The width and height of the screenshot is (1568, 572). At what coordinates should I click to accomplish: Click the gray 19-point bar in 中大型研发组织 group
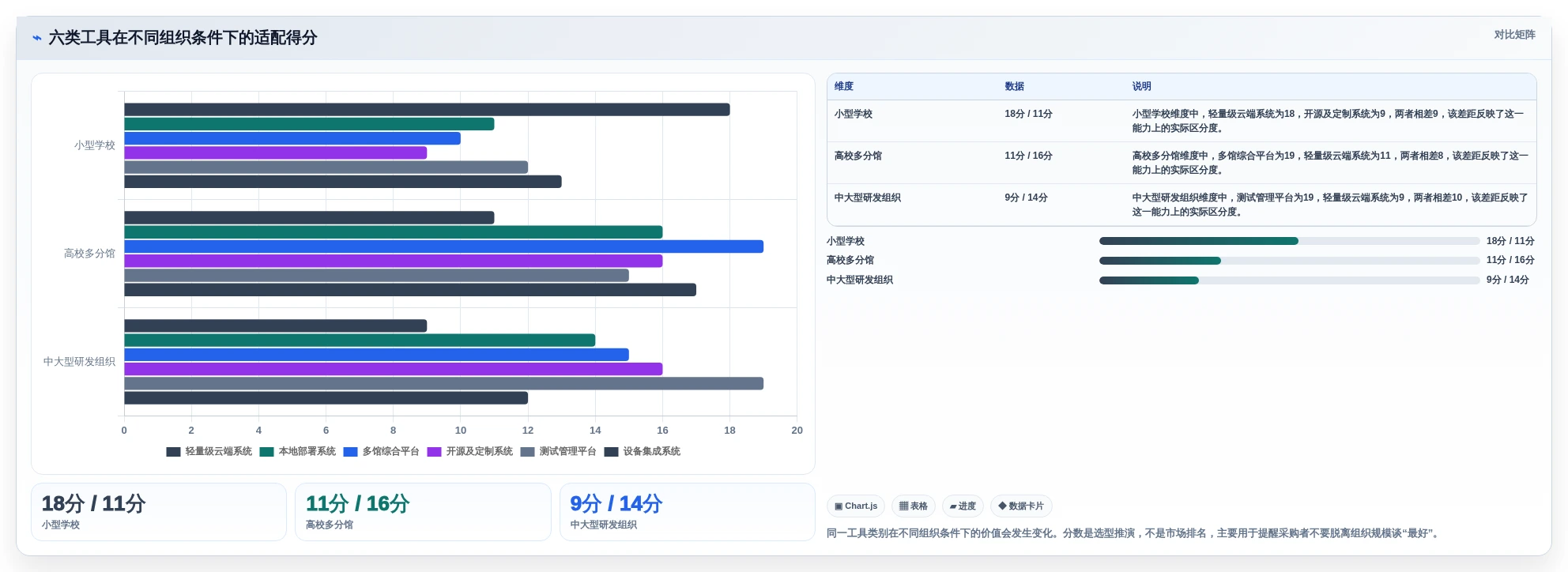click(443, 383)
